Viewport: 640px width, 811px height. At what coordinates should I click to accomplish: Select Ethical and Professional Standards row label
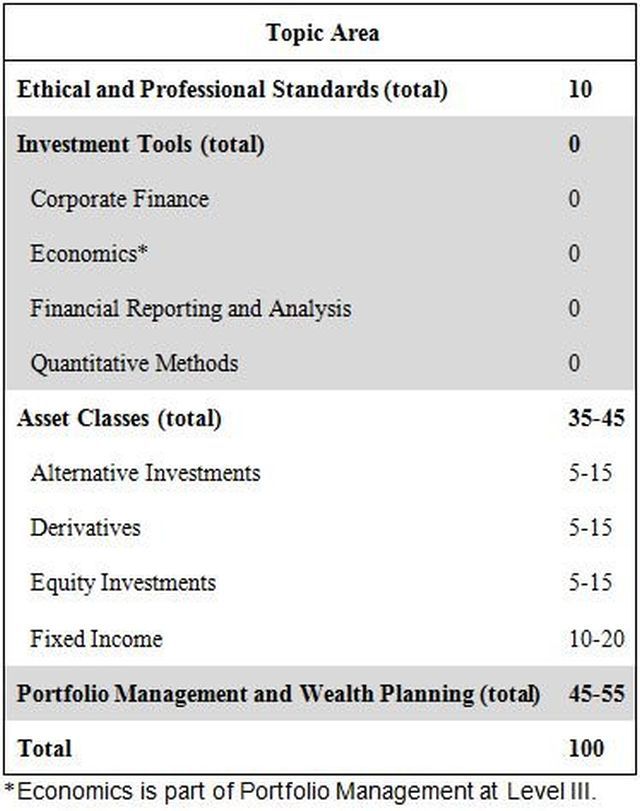232,89
